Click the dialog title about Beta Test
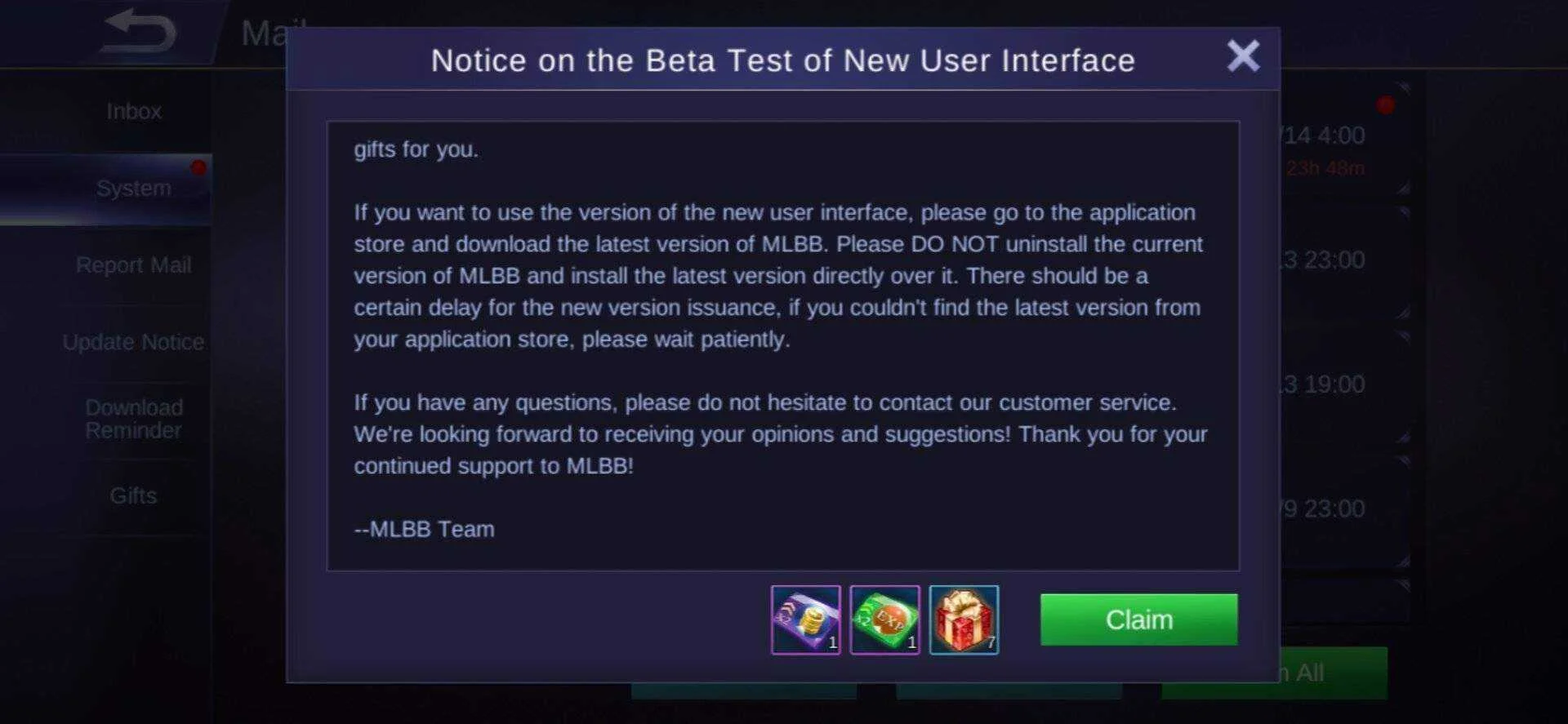The width and height of the screenshot is (1568, 724). tap(782, 60)
